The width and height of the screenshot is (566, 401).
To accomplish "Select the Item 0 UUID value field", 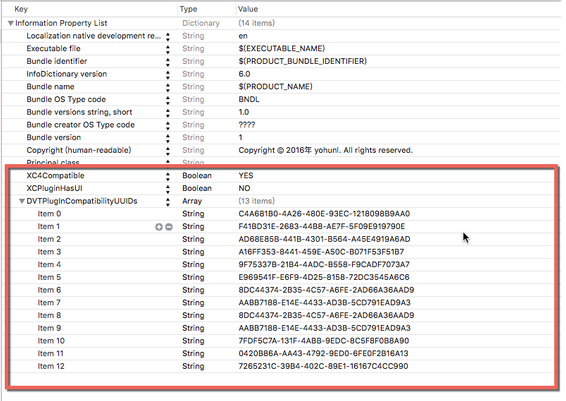I will 324,214.
